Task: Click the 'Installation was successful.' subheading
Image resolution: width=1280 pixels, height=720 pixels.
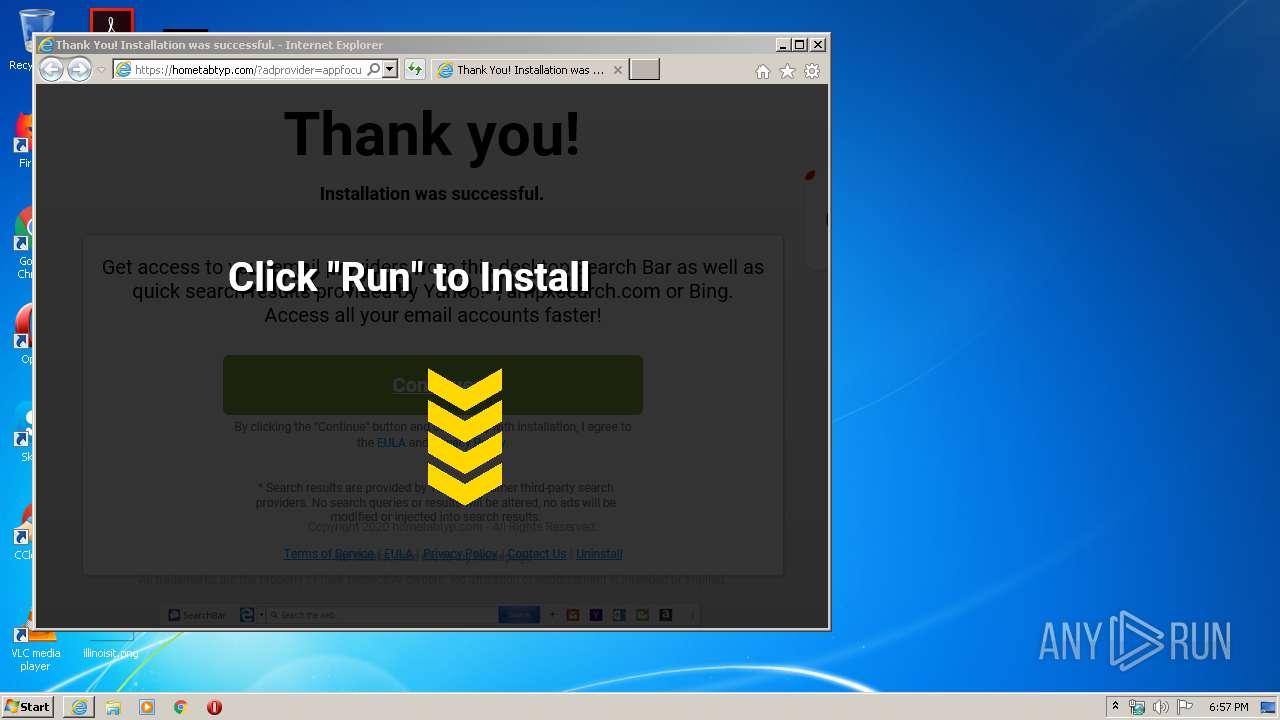Action: pyautogui.click(x=432, y=194)
